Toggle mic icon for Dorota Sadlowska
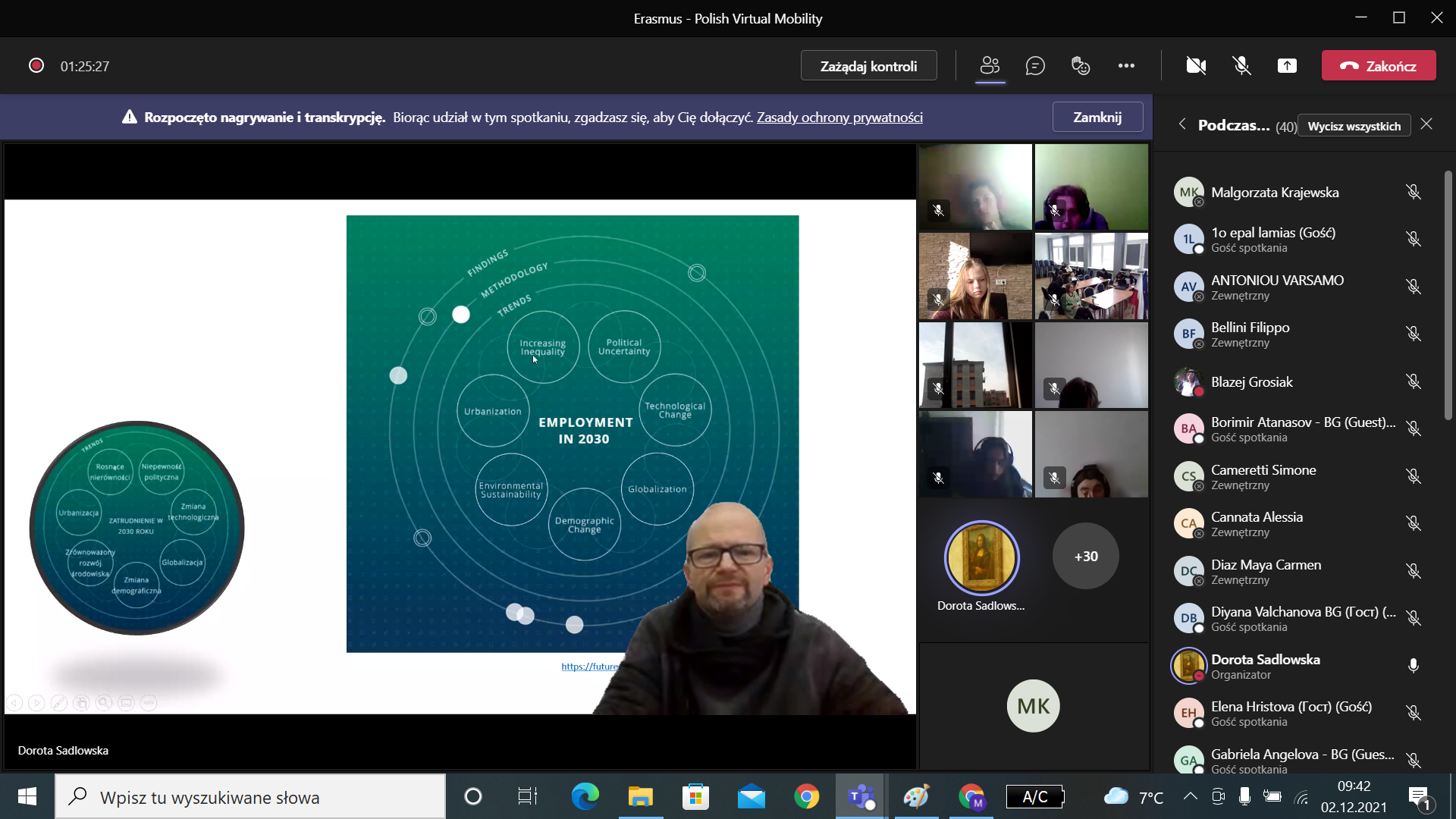This screenshot has width=1456, height=819. click(x=1414, y=667)
